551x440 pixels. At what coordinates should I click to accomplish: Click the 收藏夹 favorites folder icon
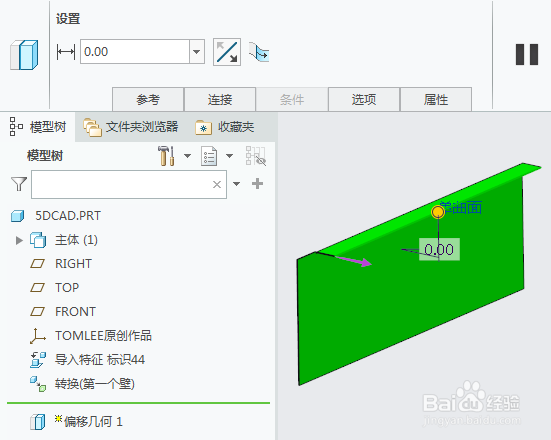point(203,128)
